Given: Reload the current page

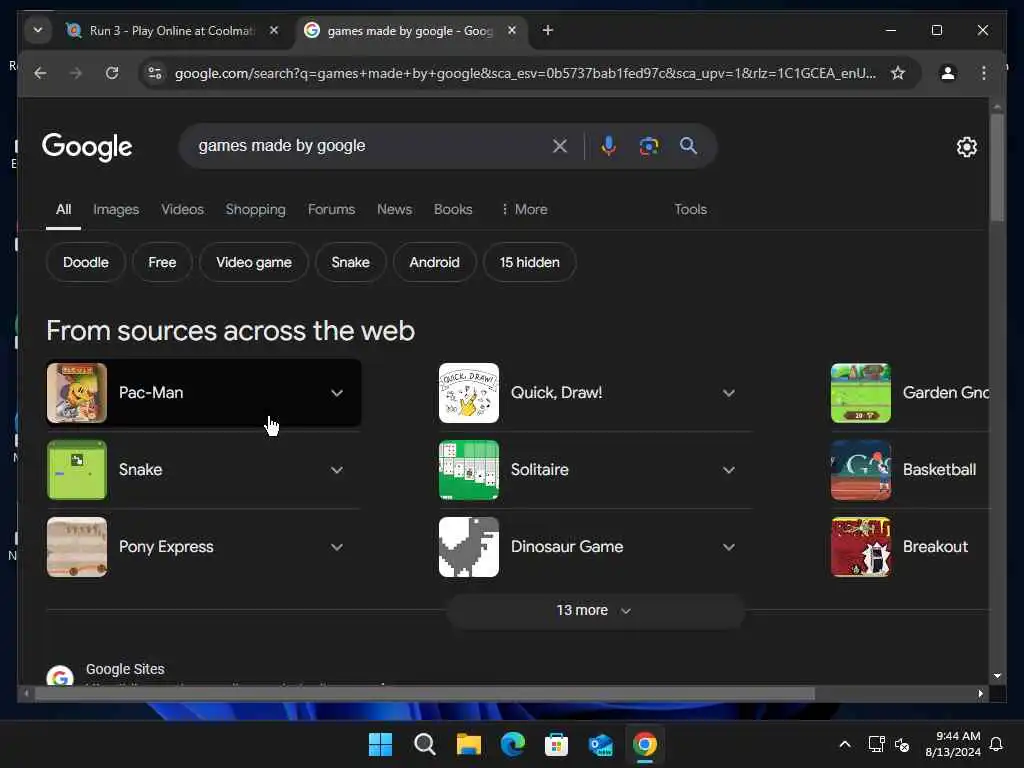Looking at the screenshot, I should click(x=112, y=73).
